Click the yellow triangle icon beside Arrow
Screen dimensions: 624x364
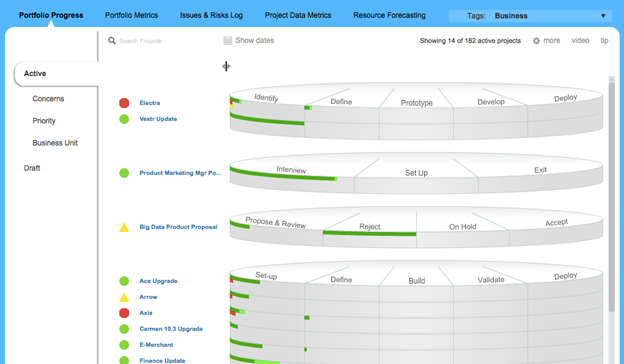tap(124, 297)
